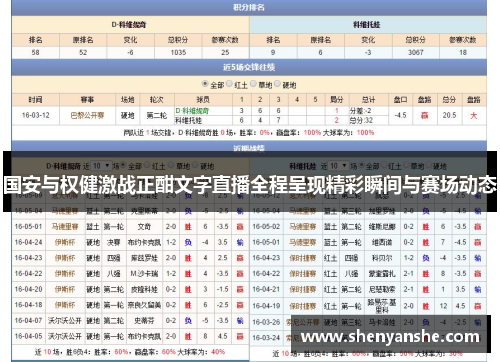
Task: Open 马德里赛 link in 16-05-01 文奇 row
Action: (65, 227)
